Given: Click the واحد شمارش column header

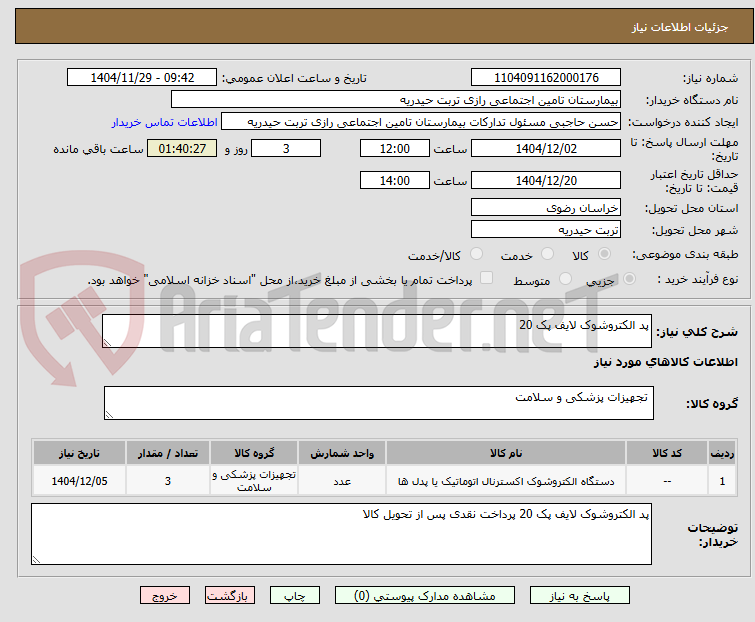Looking at the screenshot, I should pos(342,453).
